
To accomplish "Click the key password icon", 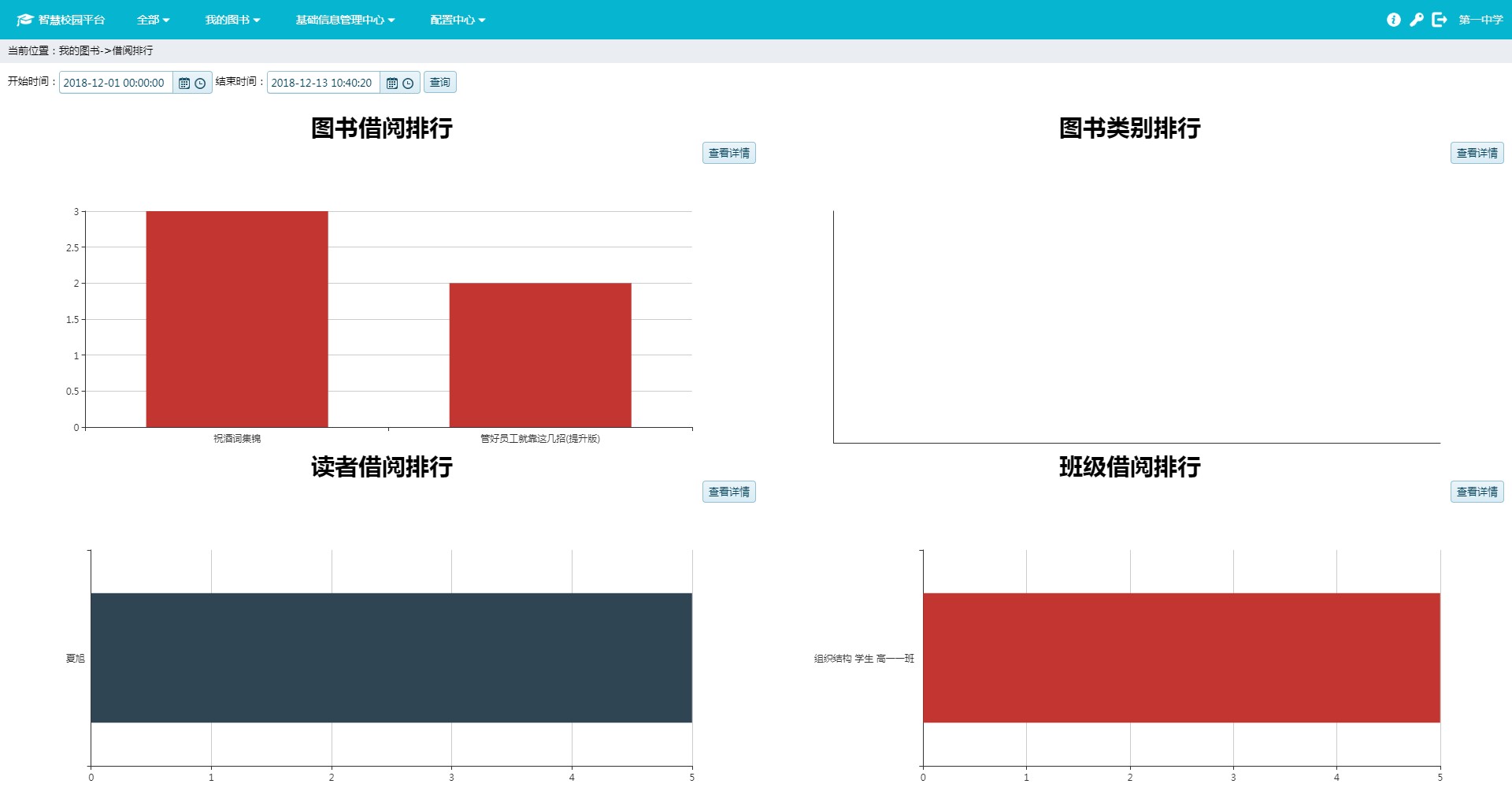I will (x=1416, y=20).
